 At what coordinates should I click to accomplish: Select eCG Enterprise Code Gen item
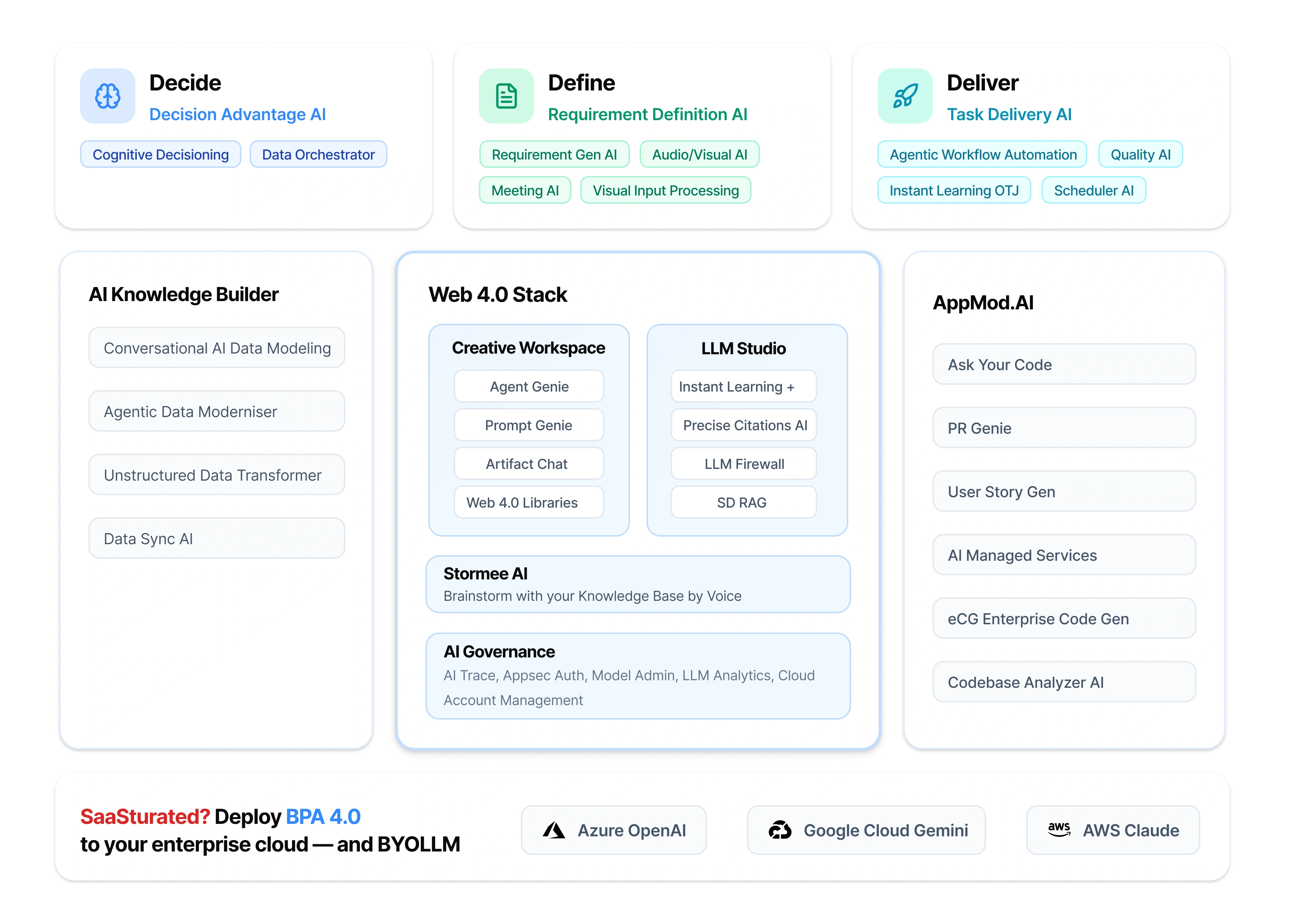[x=1064, y=618]
